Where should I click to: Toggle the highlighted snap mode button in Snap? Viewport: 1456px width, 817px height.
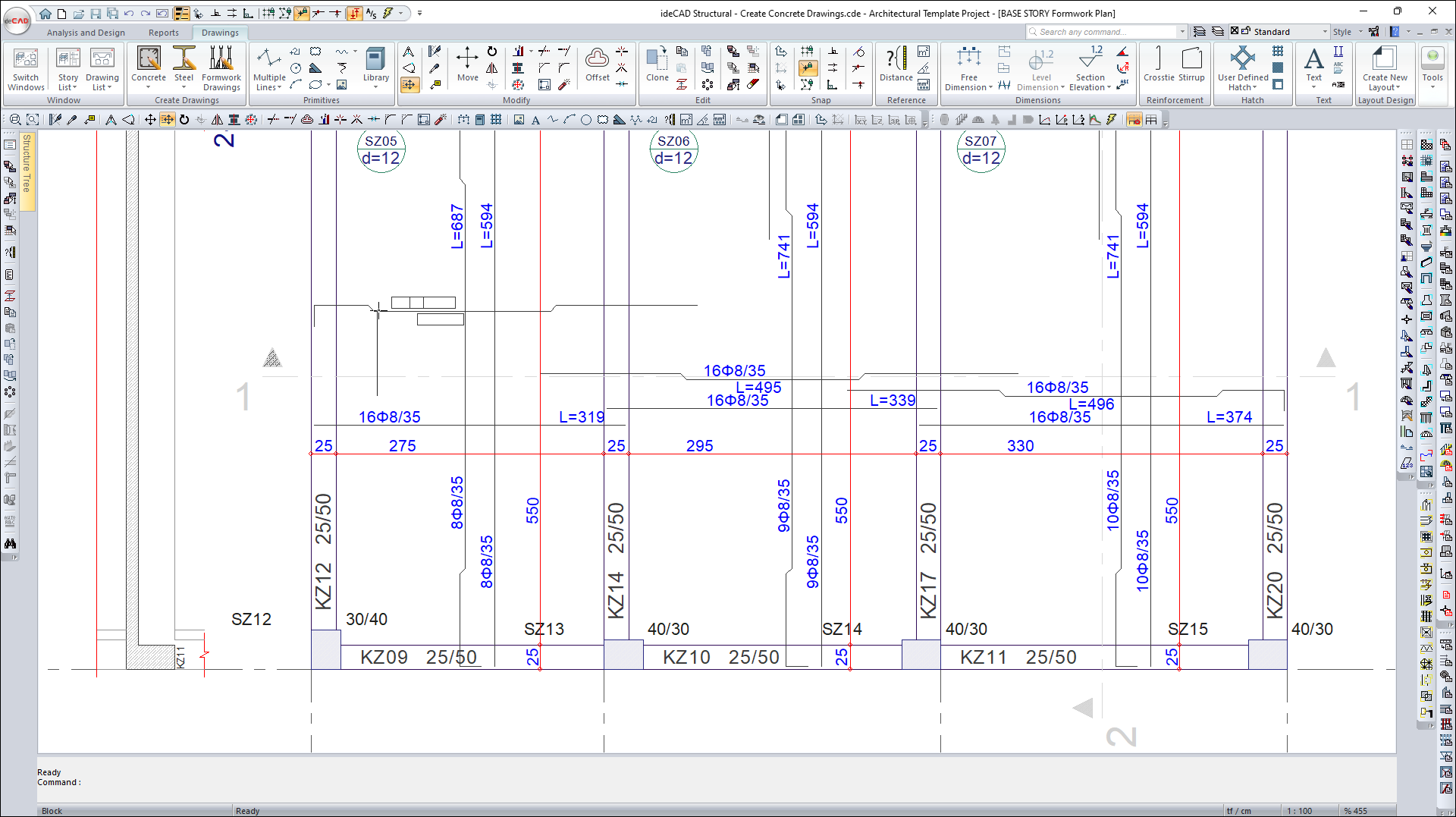(808, 68)
